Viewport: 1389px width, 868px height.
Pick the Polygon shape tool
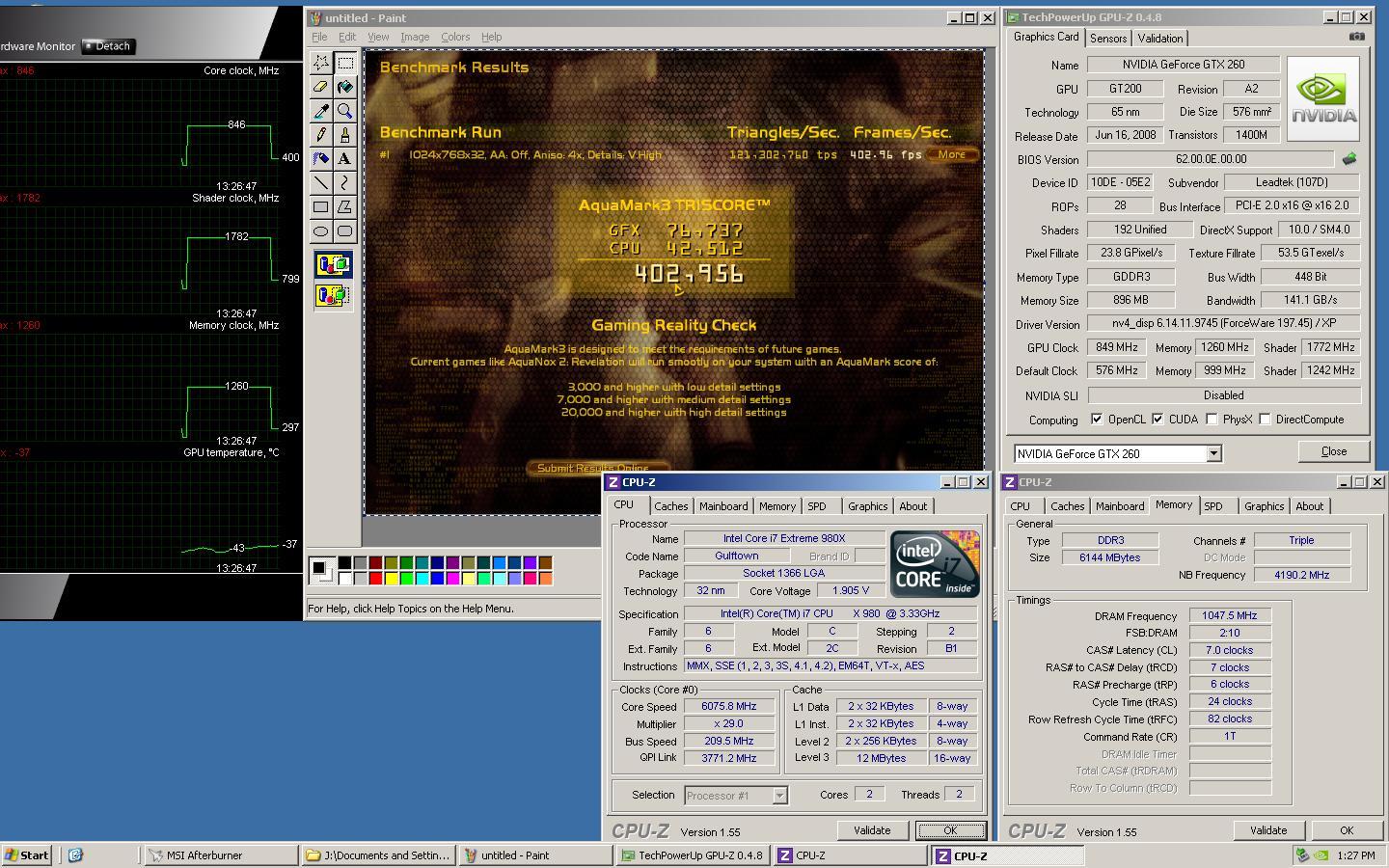point(345,207)
